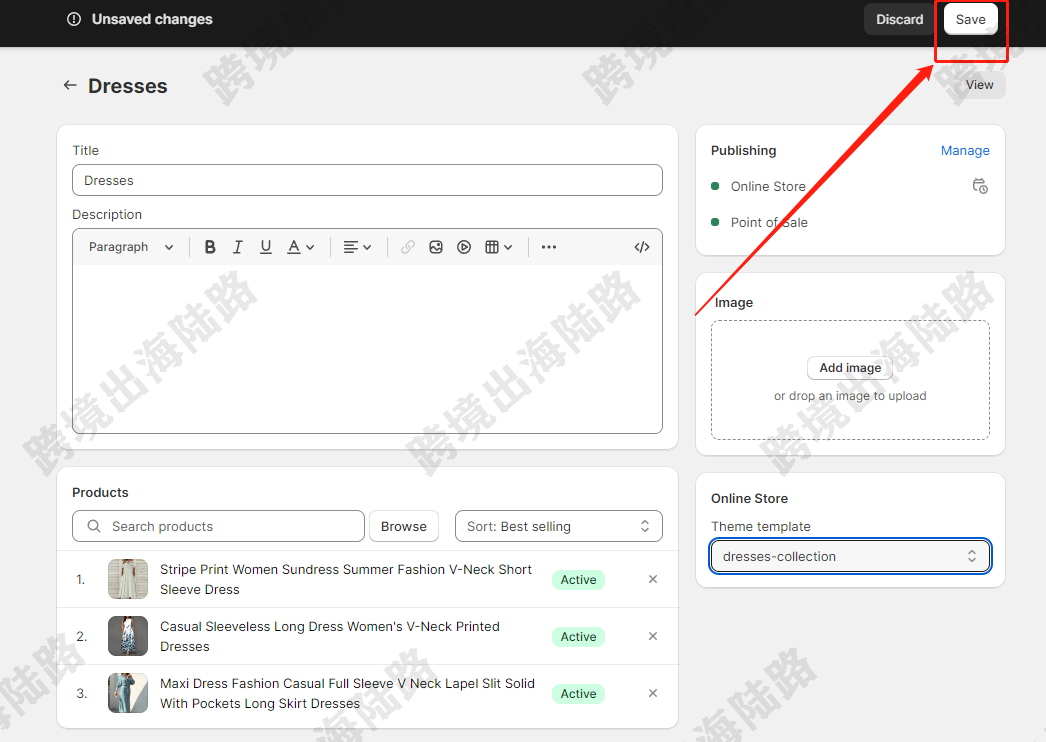The width and height of the screenshot is (1046, 742).
Task: Switch to HTML code view
Action: (x=642, y=247)
